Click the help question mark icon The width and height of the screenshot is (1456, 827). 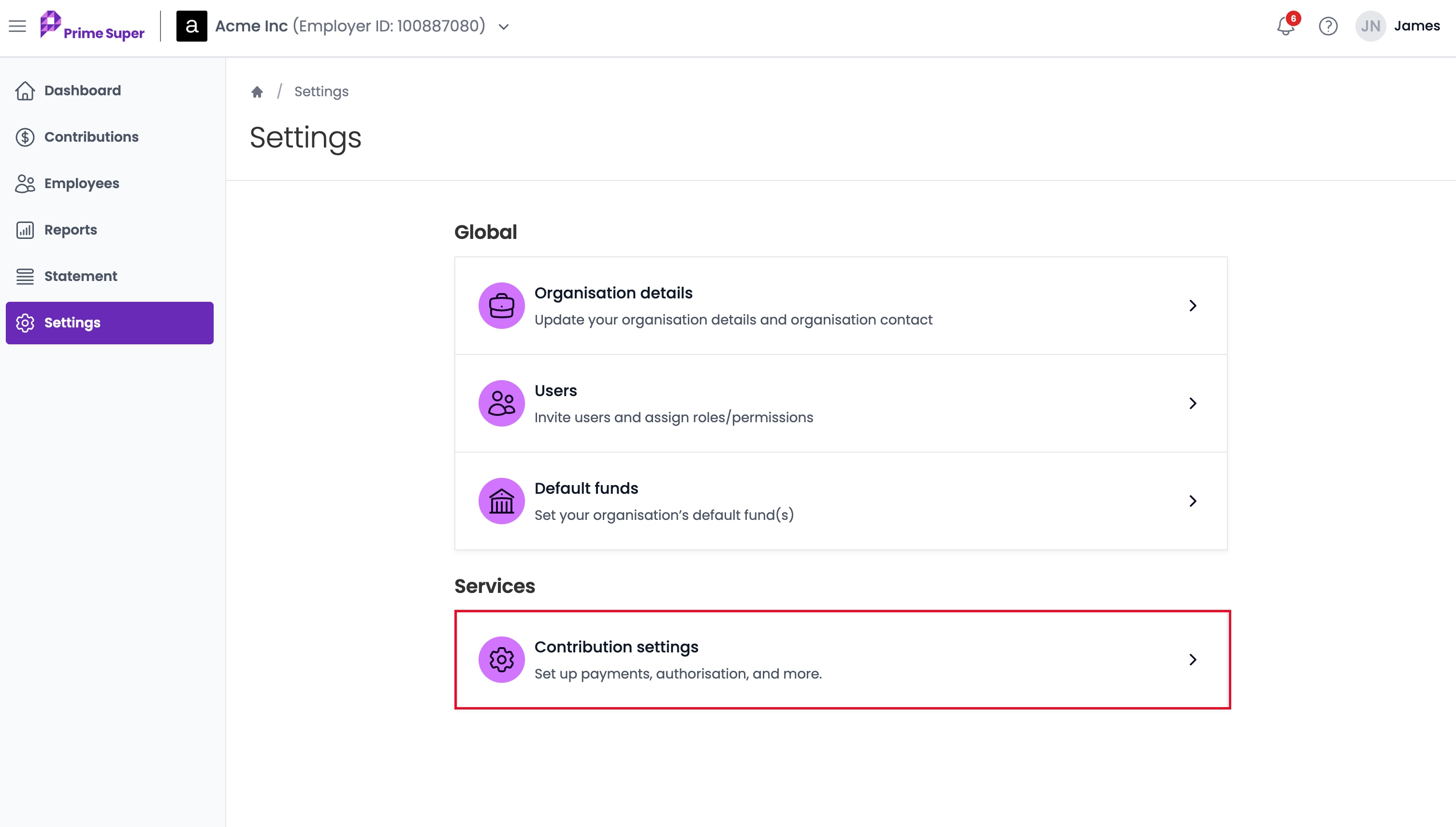tap(1328, 26)
